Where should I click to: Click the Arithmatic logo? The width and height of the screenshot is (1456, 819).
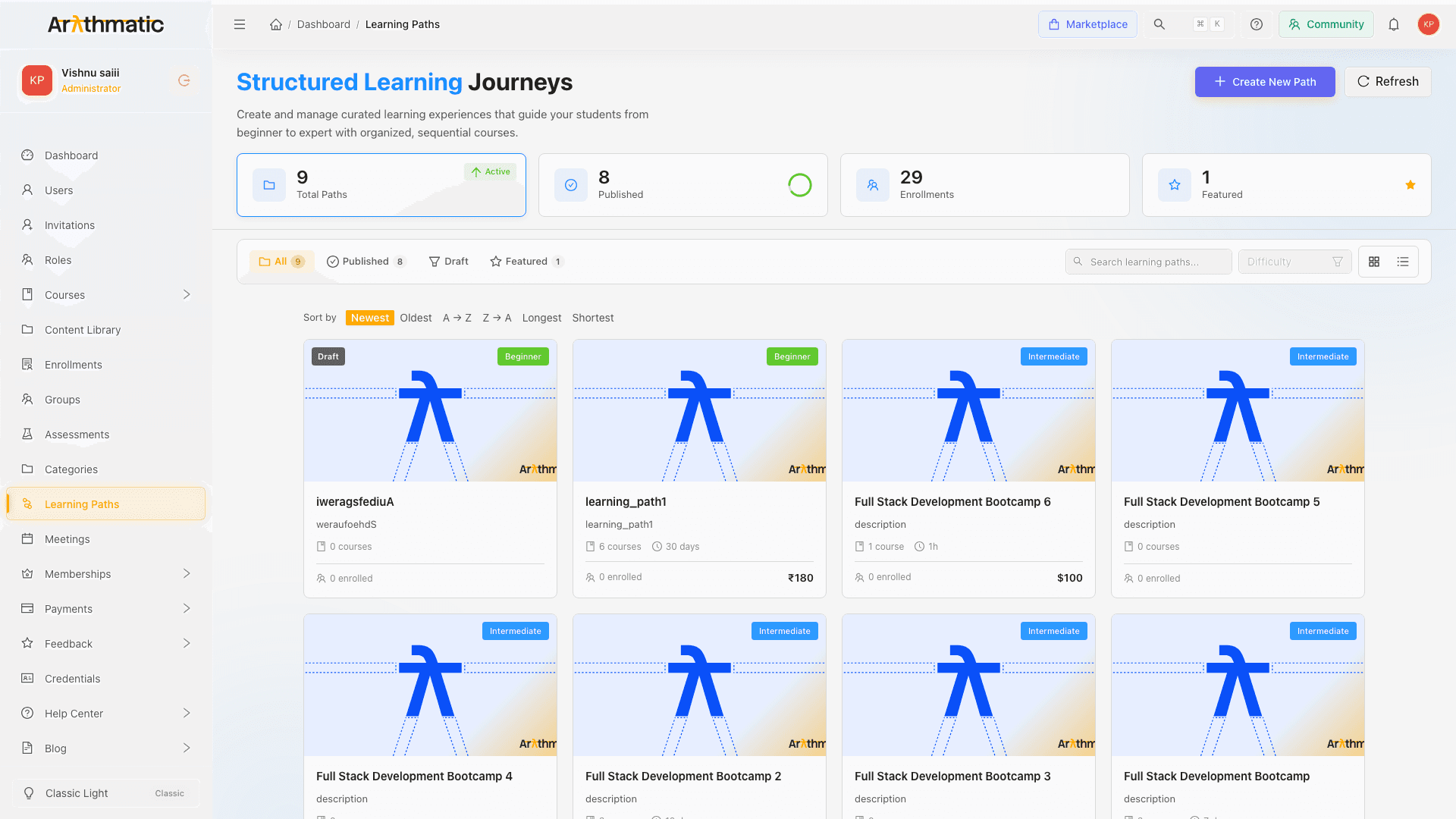point(106,24)
